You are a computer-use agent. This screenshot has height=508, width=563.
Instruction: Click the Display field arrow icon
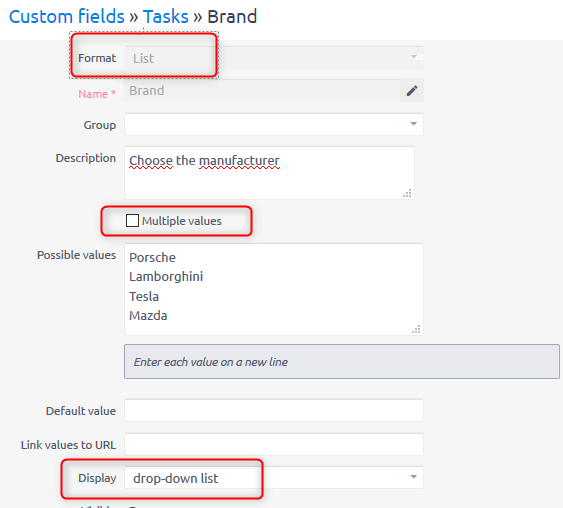[414, 477]
